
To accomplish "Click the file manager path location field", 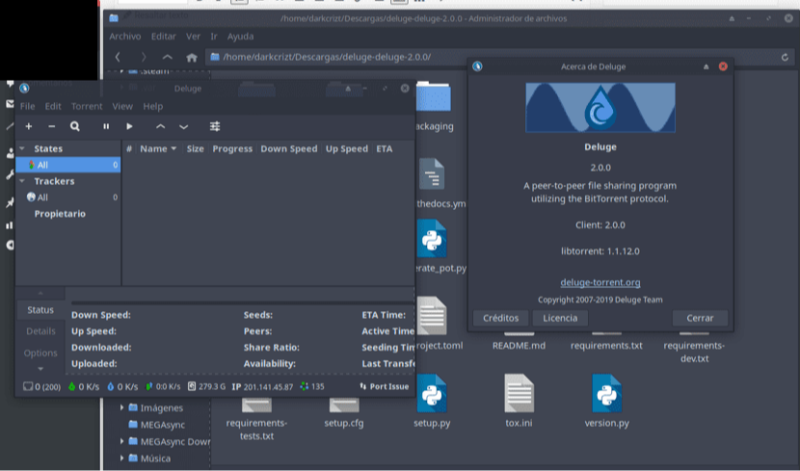I will 492,57.
